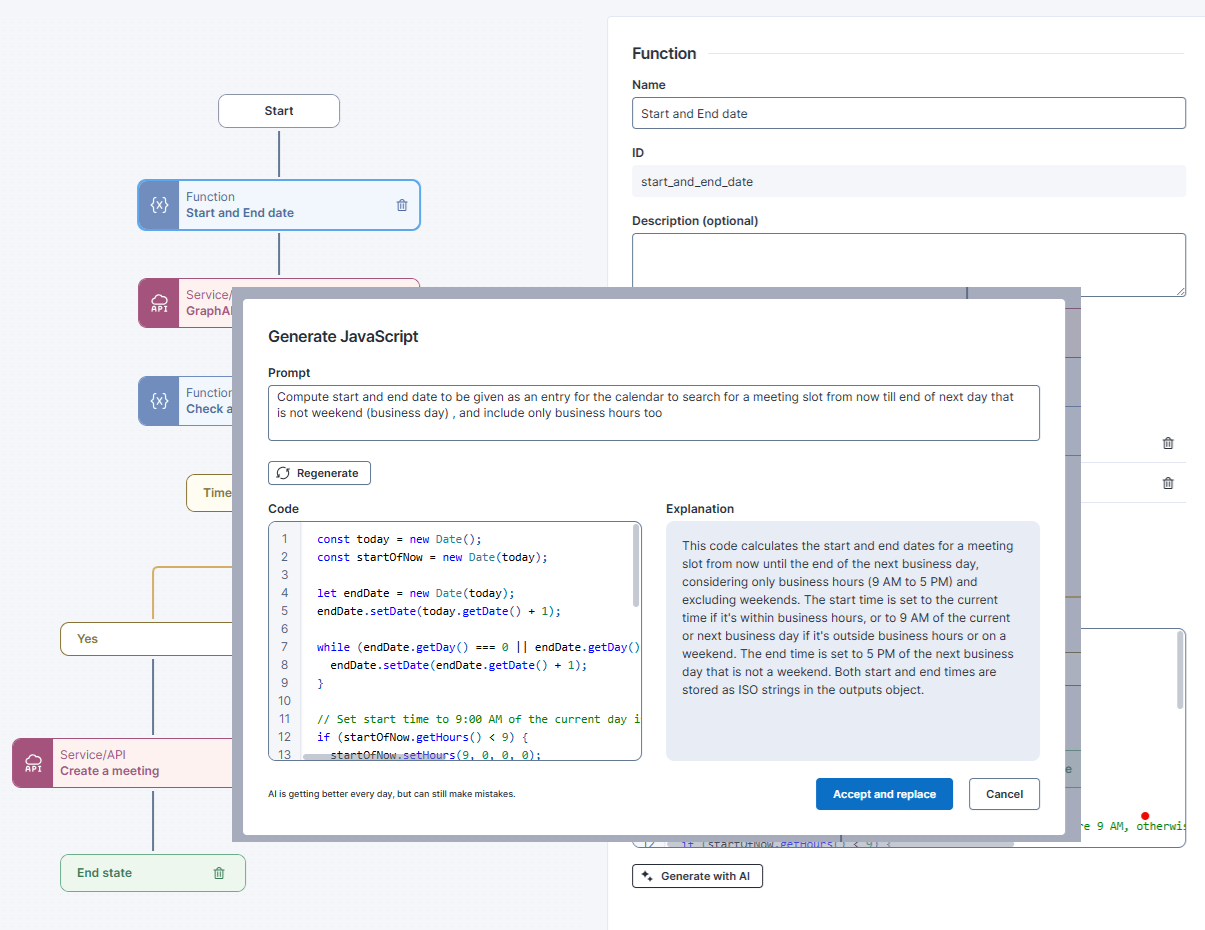Click the function Name input field

(908, 113)
